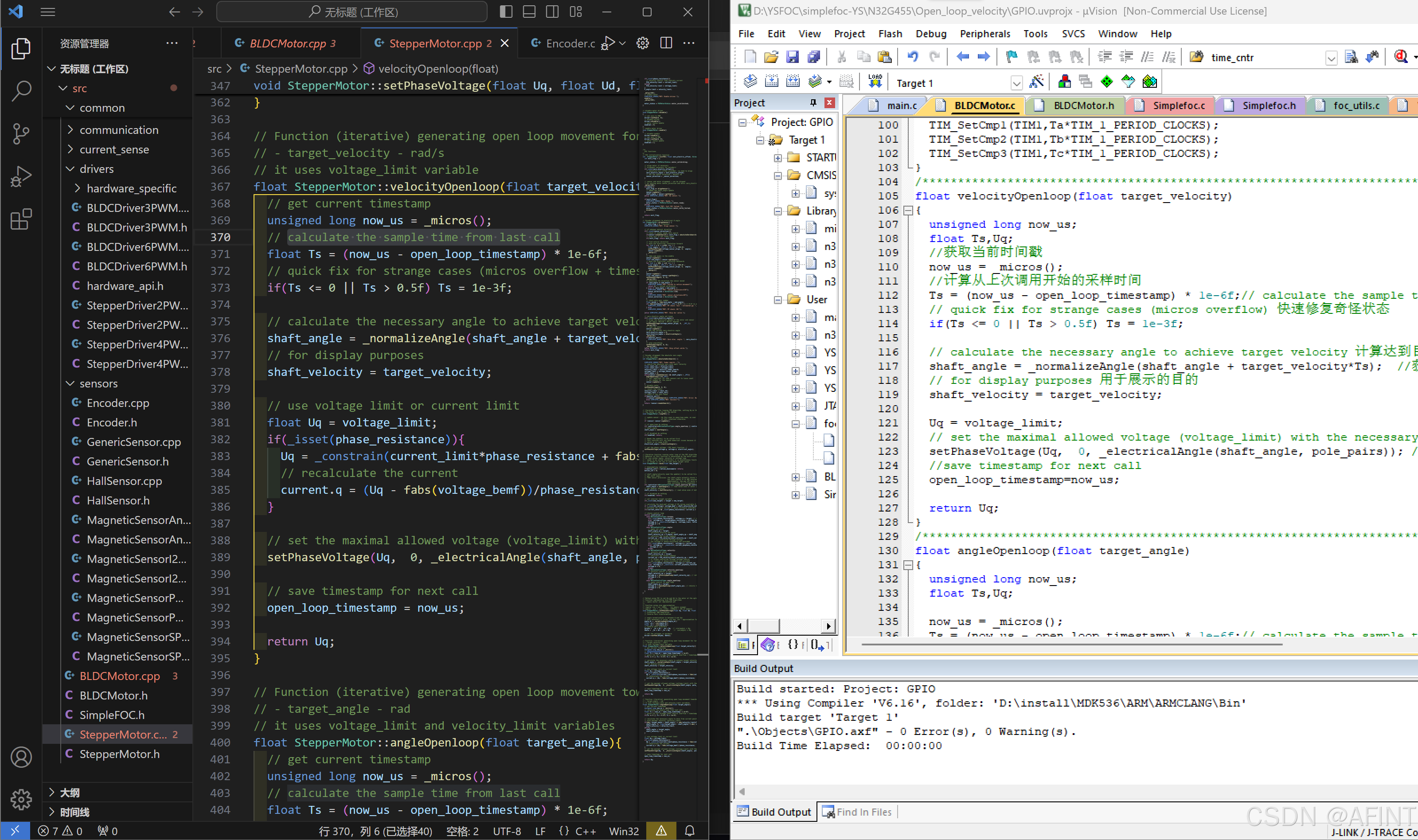1418x840 pixels.
Task: Collapse the sensors folder
Action: point(71,383)
